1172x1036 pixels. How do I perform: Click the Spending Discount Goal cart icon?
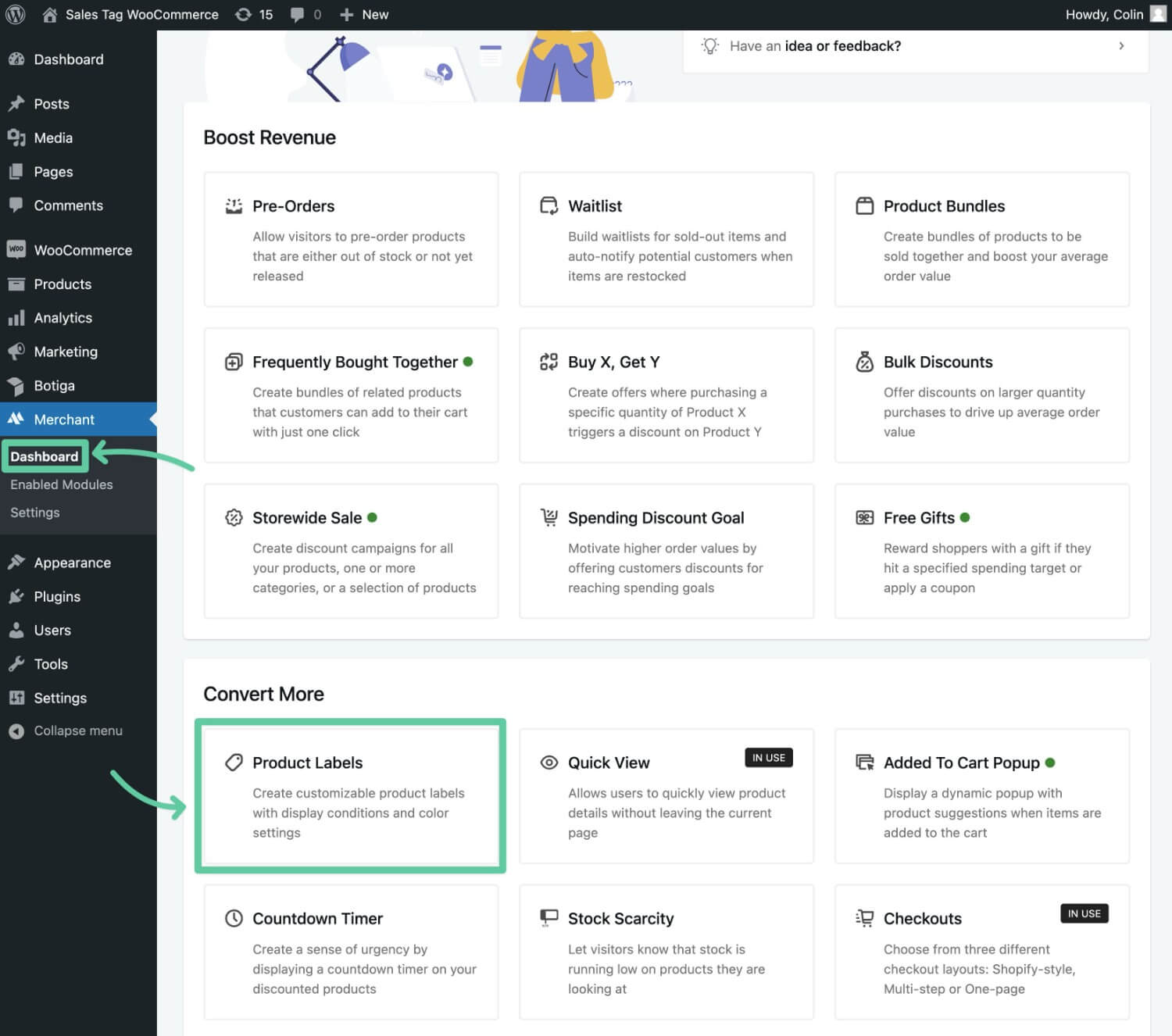(x=549, y=517)
